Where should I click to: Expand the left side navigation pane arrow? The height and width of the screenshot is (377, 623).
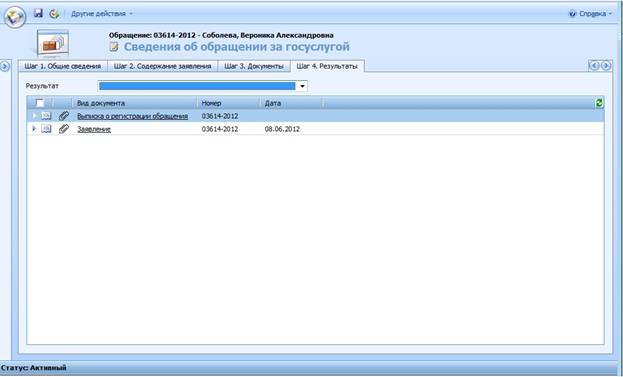pyautogui.click(x=5, y=66)
